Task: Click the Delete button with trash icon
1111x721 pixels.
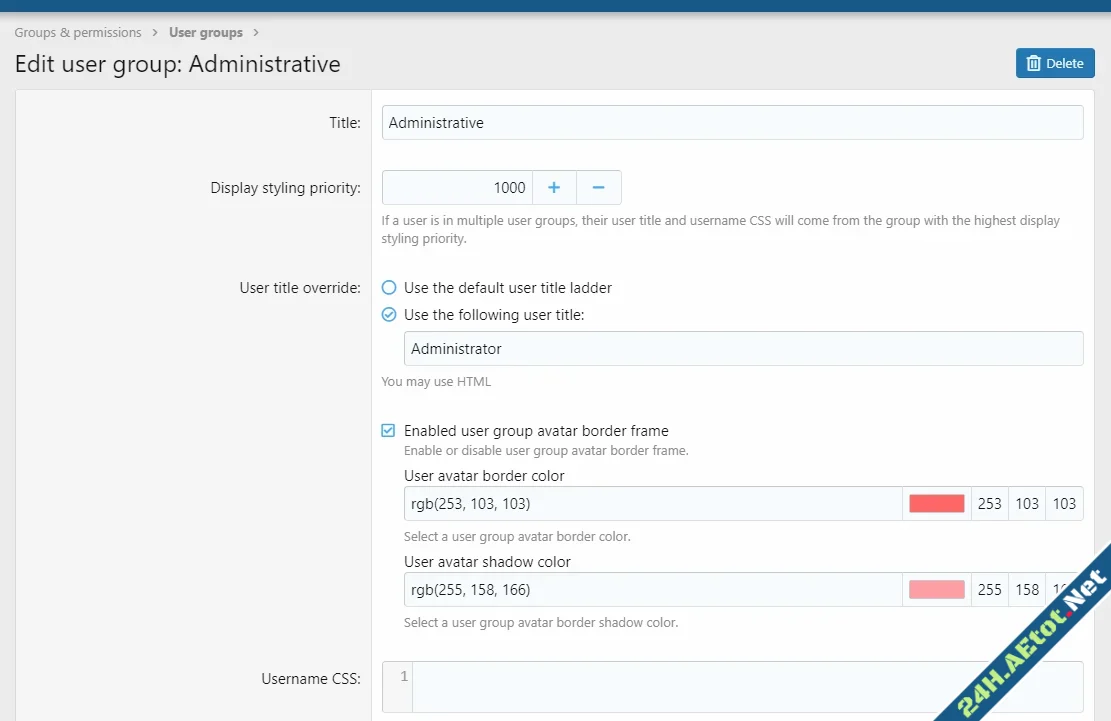Action: 1055,63
